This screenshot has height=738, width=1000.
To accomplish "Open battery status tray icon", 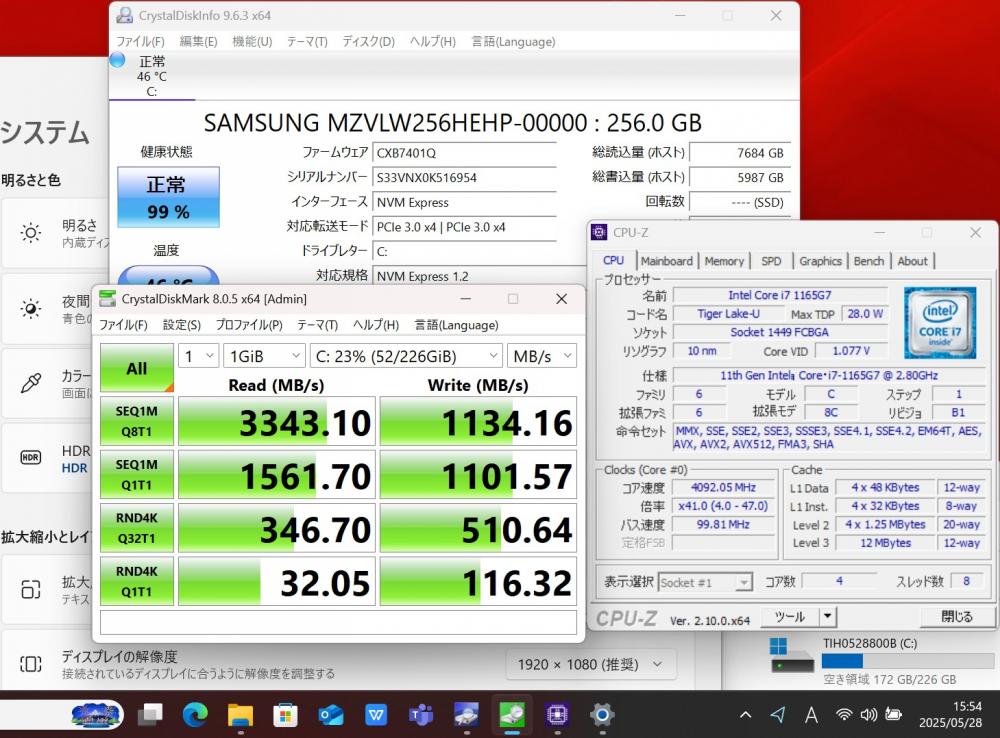I will tap(893, 715).
